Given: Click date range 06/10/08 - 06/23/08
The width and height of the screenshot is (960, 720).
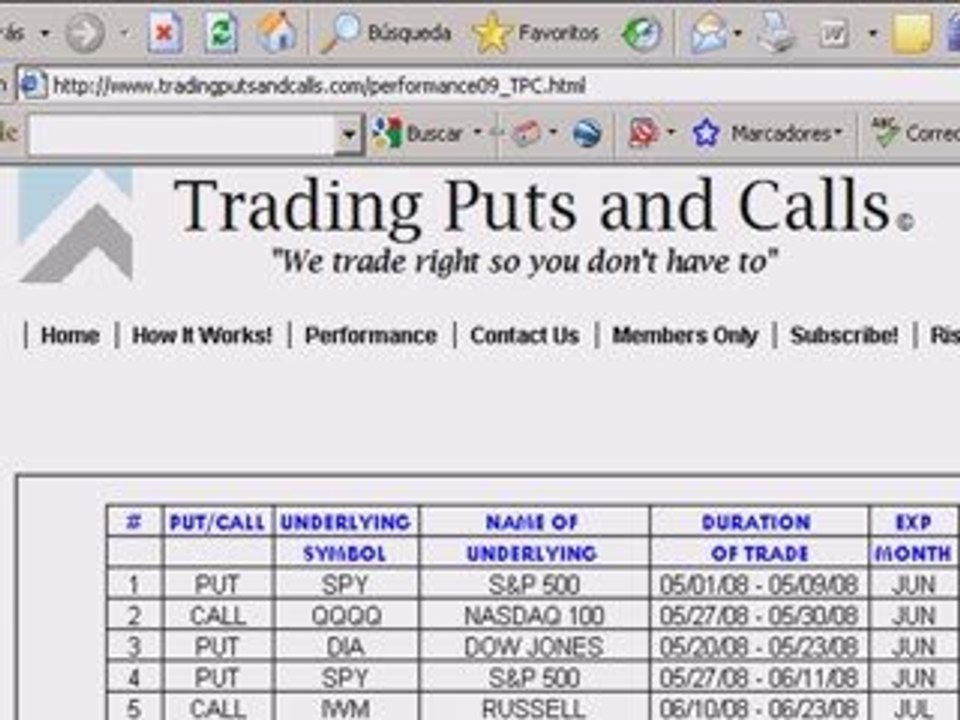Looking at the screenshot, I should click(x=759, y=708).
